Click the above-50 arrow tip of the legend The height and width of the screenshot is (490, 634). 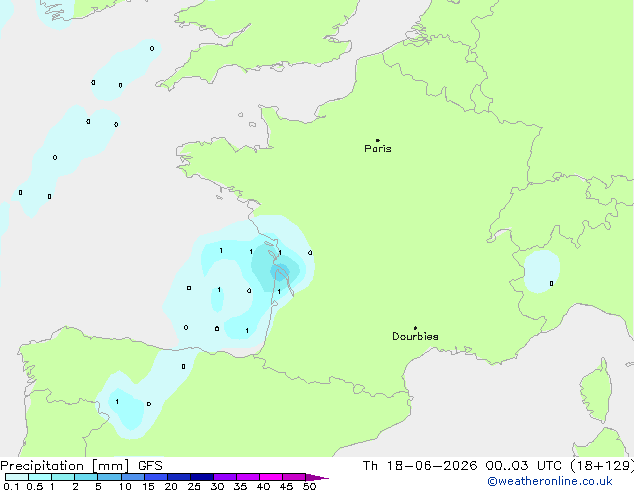click(x=317, y=477)
